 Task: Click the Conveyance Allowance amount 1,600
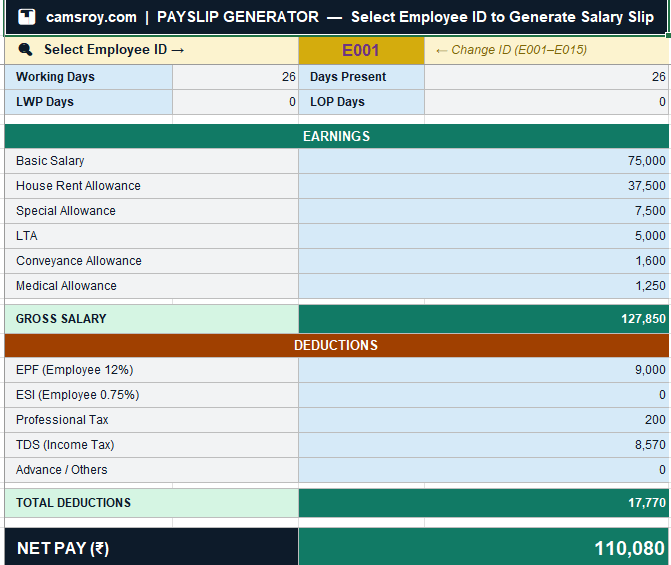484,261
